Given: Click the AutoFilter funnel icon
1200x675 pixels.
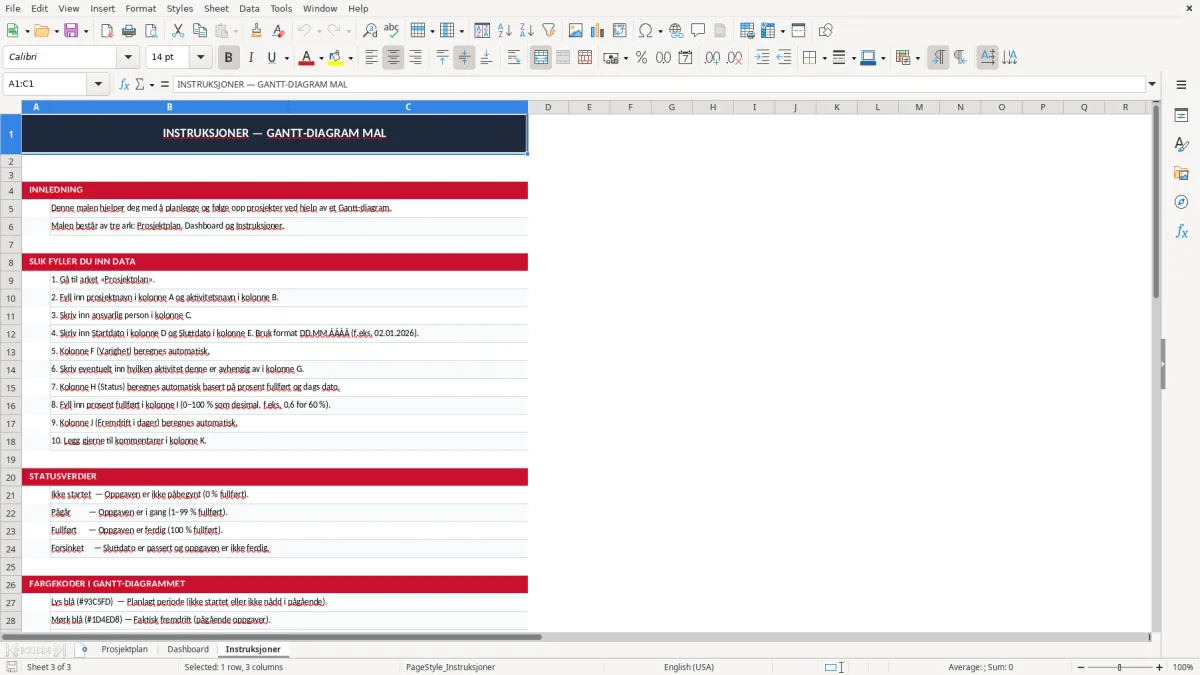Looking at the screenshot, I should point(549,31).
